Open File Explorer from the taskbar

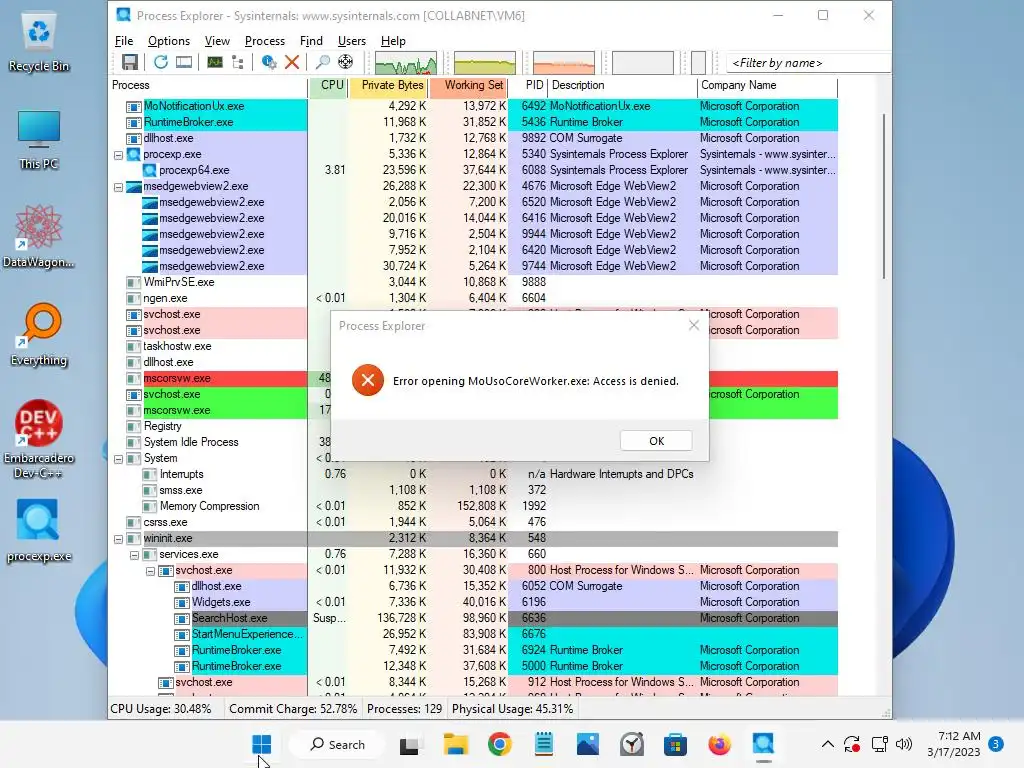click(x=455, y=744)
